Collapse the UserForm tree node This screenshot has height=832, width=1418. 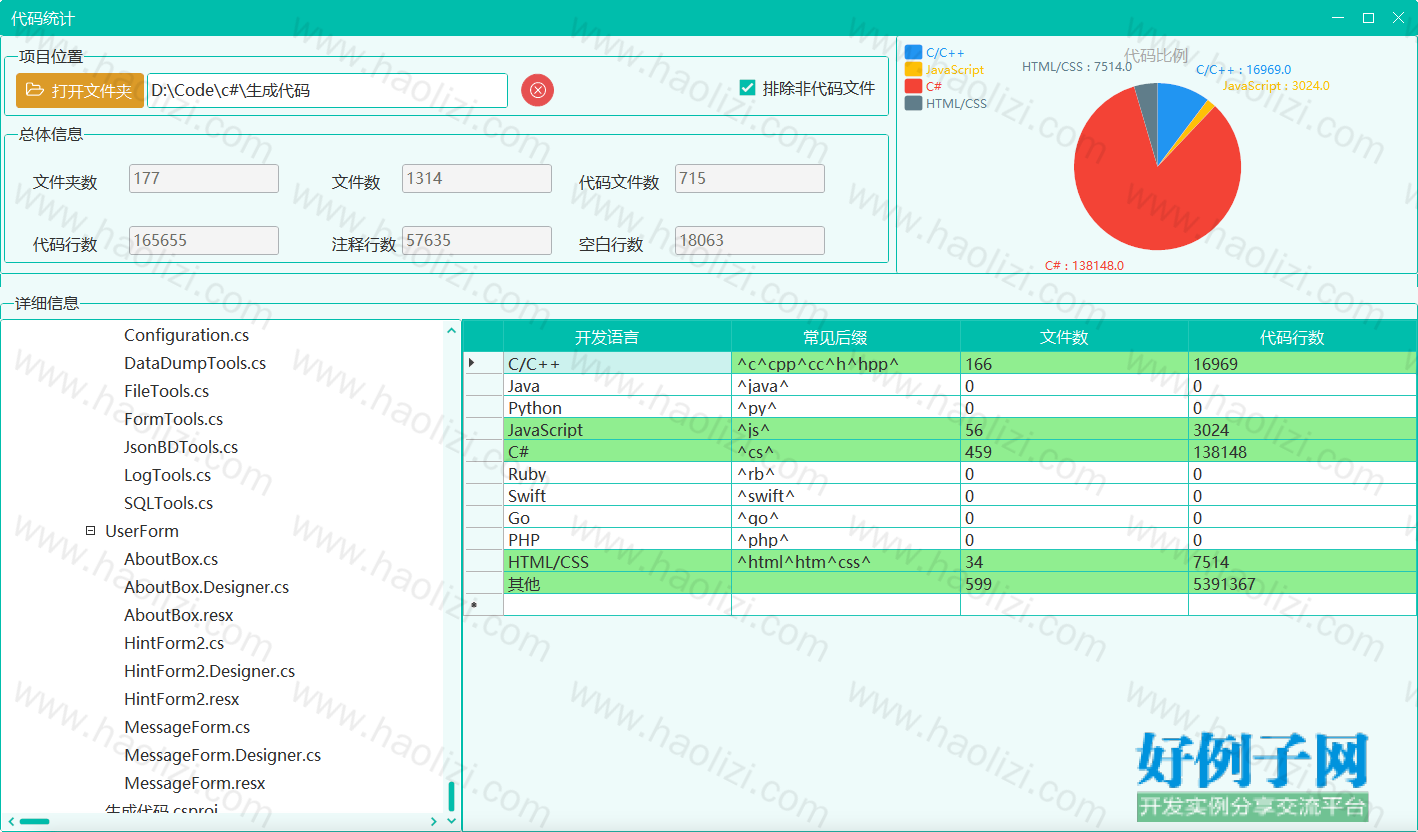[91, 531]
